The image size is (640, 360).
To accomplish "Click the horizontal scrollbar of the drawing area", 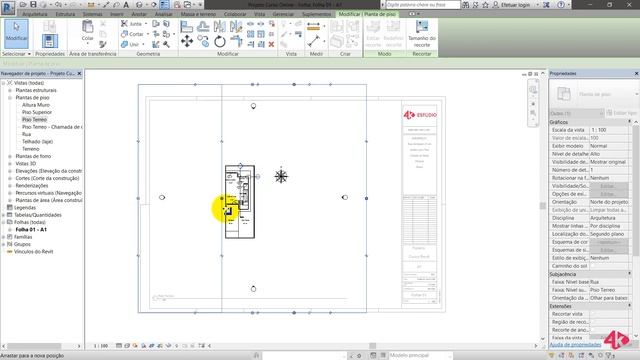I will click(373, 346).
